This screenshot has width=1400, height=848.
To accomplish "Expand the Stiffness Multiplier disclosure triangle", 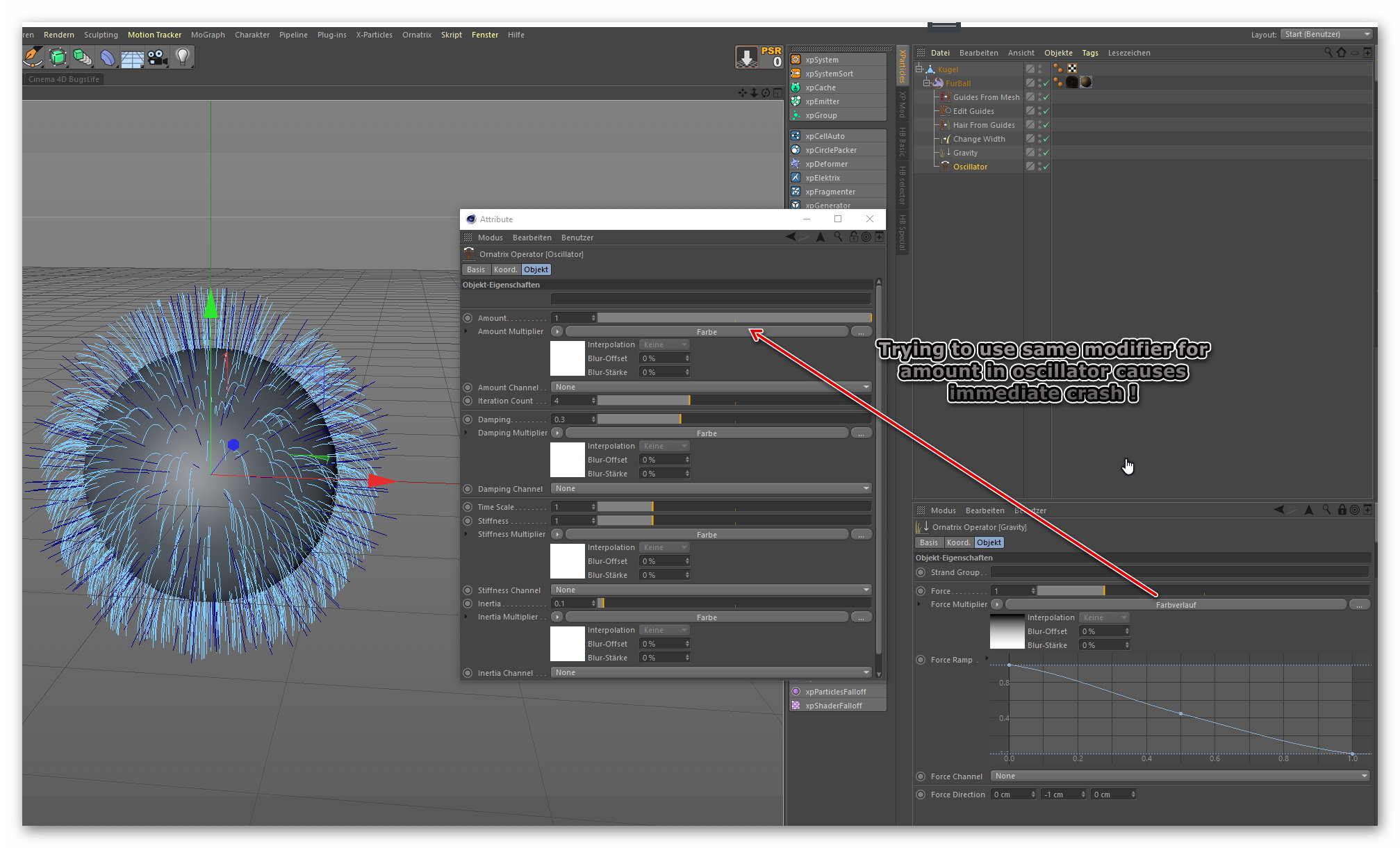I will pos(466,534).
